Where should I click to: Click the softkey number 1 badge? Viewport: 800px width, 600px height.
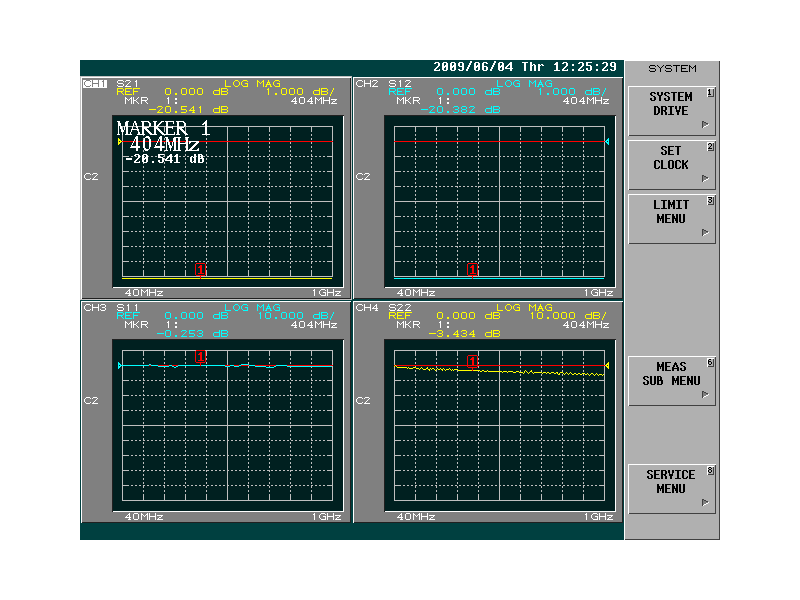click(x=710, y=93)
